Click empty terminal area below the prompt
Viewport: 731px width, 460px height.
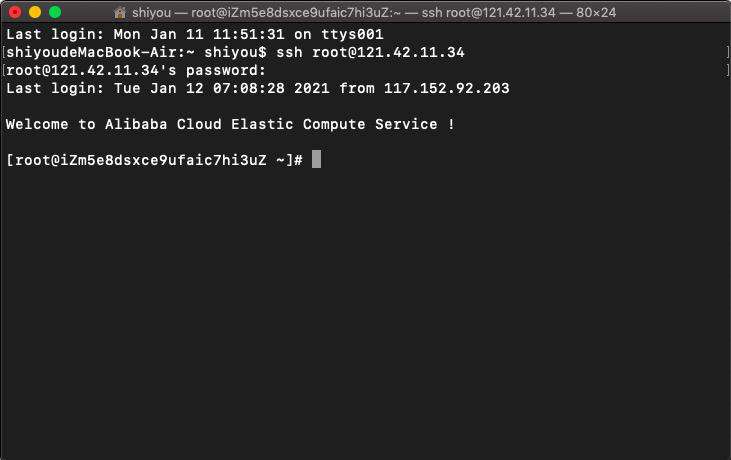[366, 308]
